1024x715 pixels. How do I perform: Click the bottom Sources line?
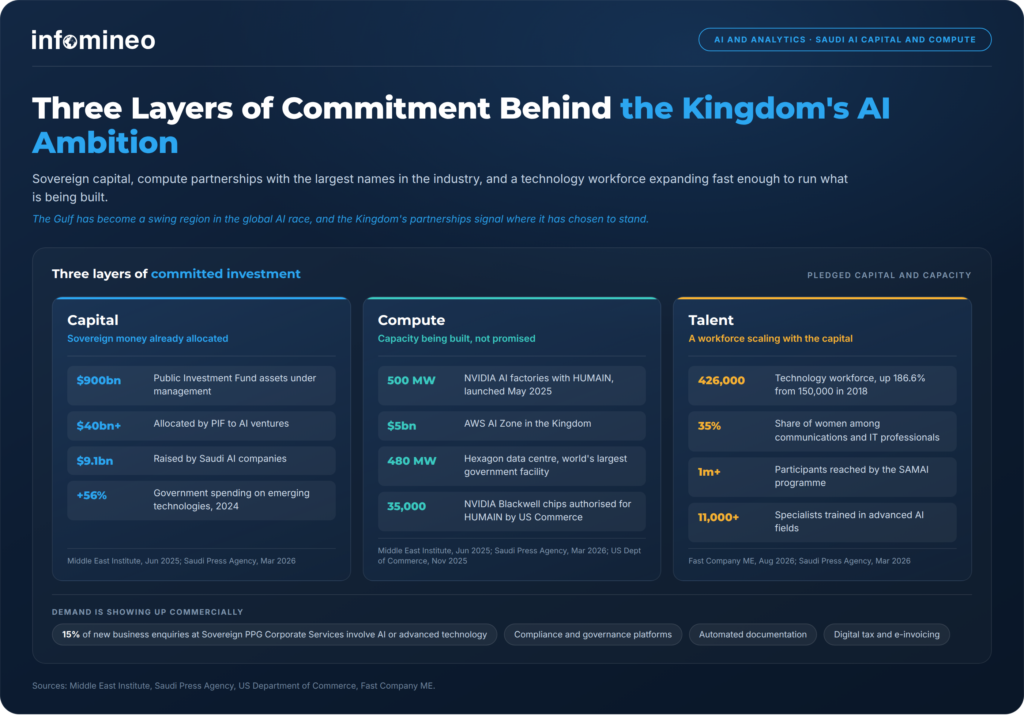234,686
